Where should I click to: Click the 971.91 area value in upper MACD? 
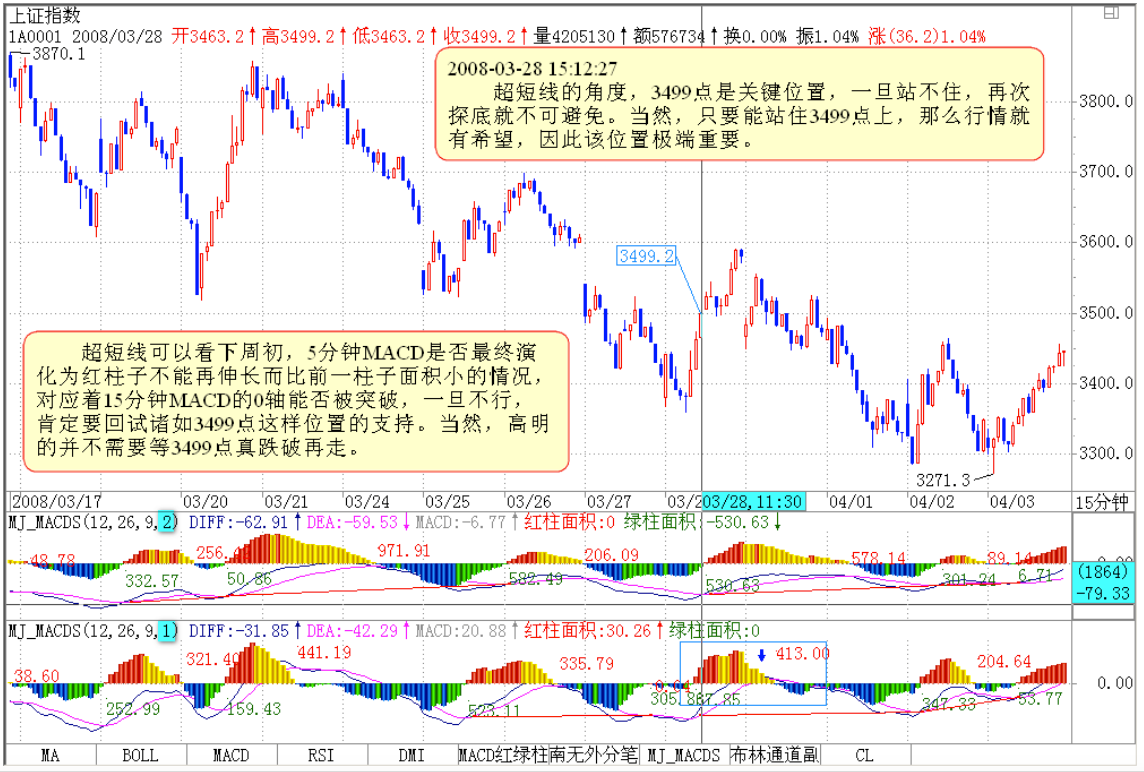point(403,551)
